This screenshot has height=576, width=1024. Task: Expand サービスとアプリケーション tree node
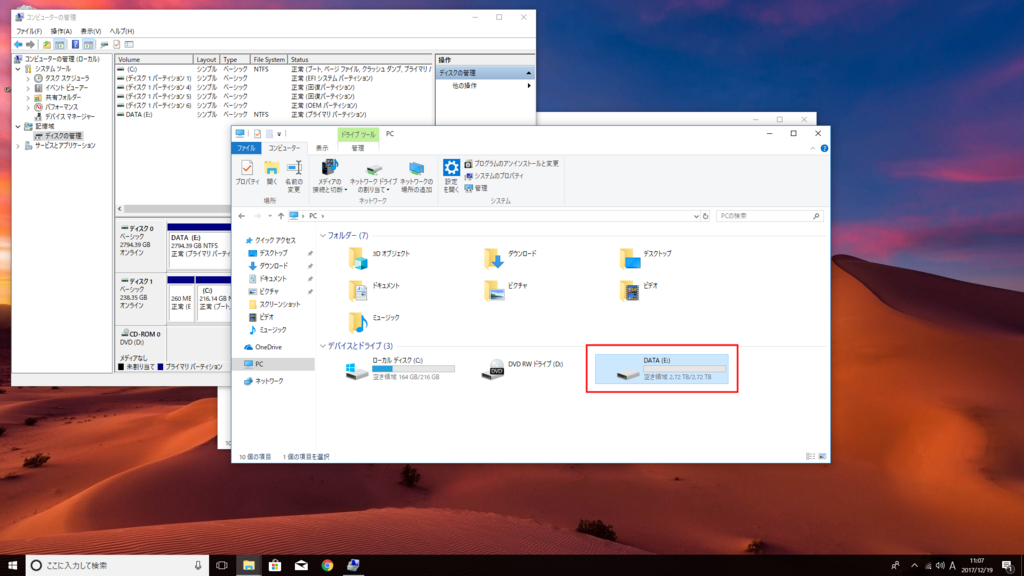pos(18,146)
